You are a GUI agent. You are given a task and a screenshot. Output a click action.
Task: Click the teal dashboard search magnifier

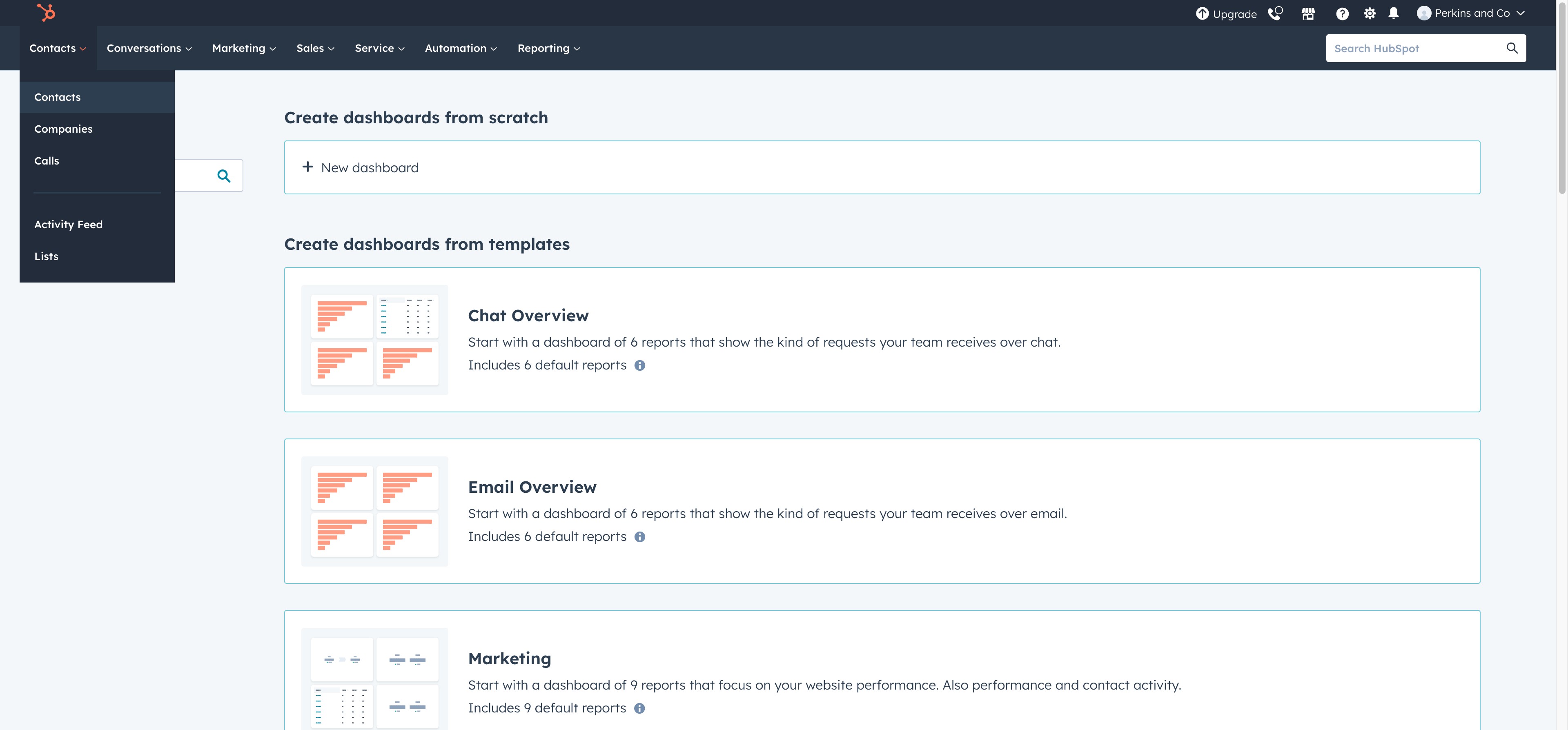tap(223, 176)
